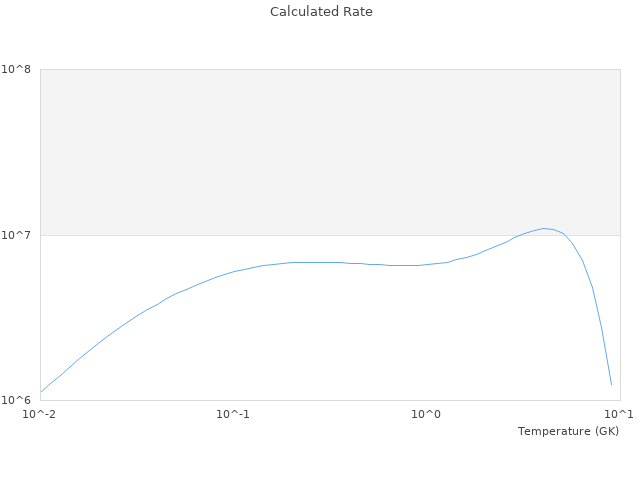The width and height of the screenshot is (640, 480).
Task: Click the 10^-2 x-axis tick label
Action: 40,414
